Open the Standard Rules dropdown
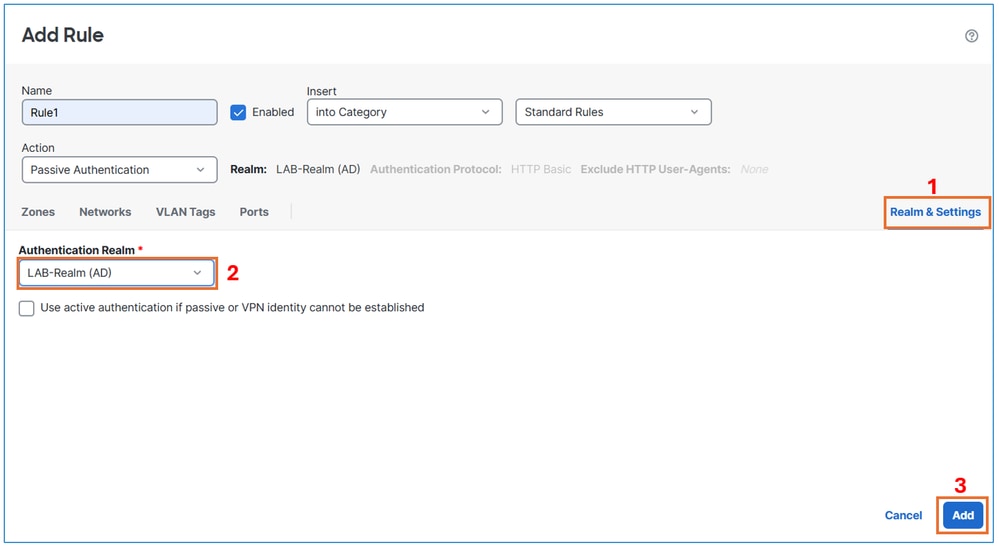Screen dimensions: 999x546 pyautogui.click(x=613, y=112)
